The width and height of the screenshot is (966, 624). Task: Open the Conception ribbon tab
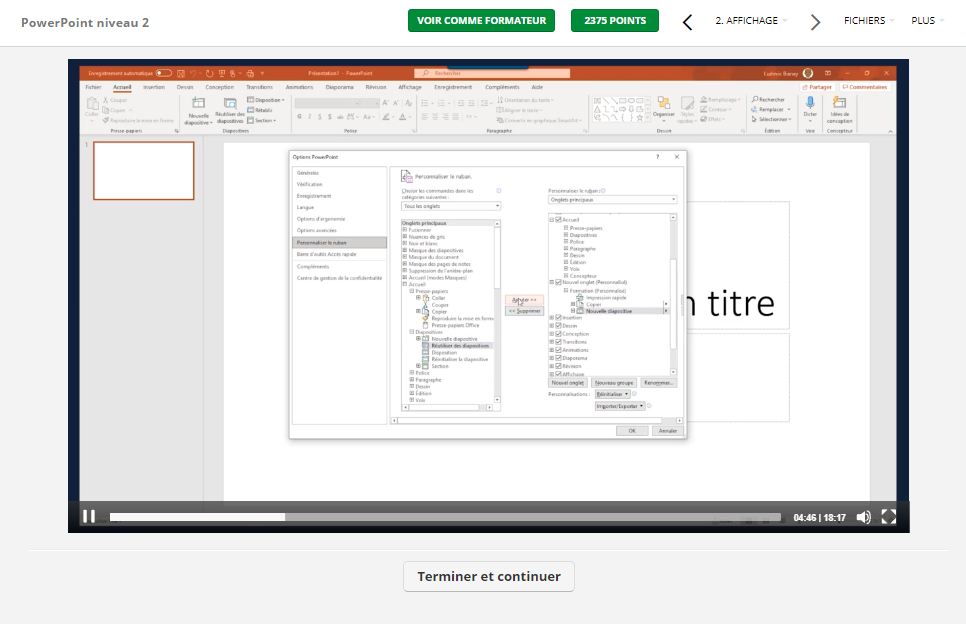[219, 87]
